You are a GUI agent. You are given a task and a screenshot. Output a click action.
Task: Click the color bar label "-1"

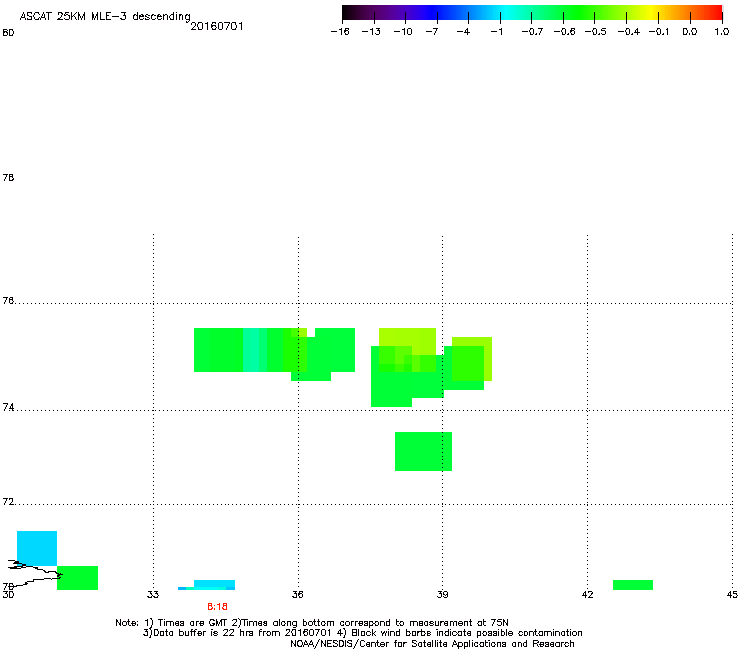point(496,32)
